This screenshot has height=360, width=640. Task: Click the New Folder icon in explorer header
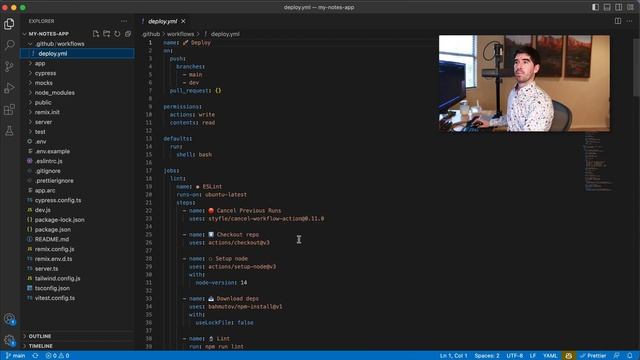pyautogui.click(x=107, y=34)
